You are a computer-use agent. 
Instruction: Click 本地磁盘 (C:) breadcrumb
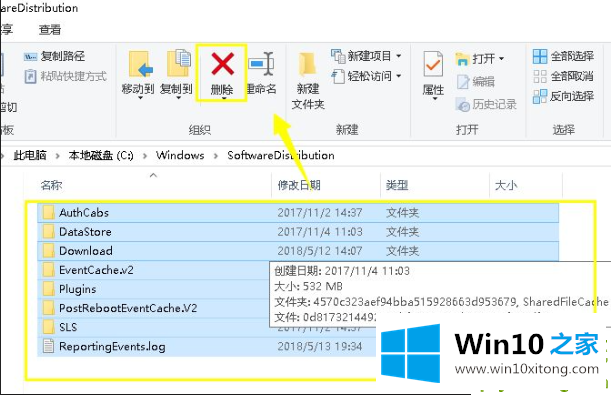pyautogui.click(x=101, y=155)
